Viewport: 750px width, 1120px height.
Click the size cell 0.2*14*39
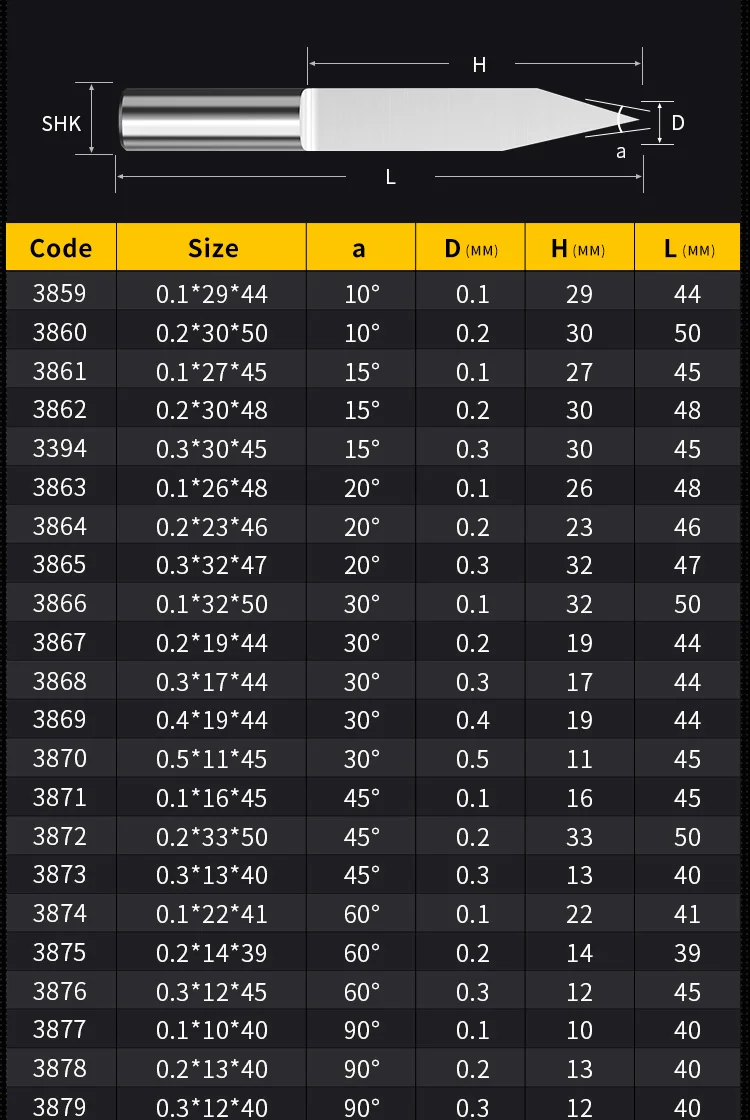point(212,953)
